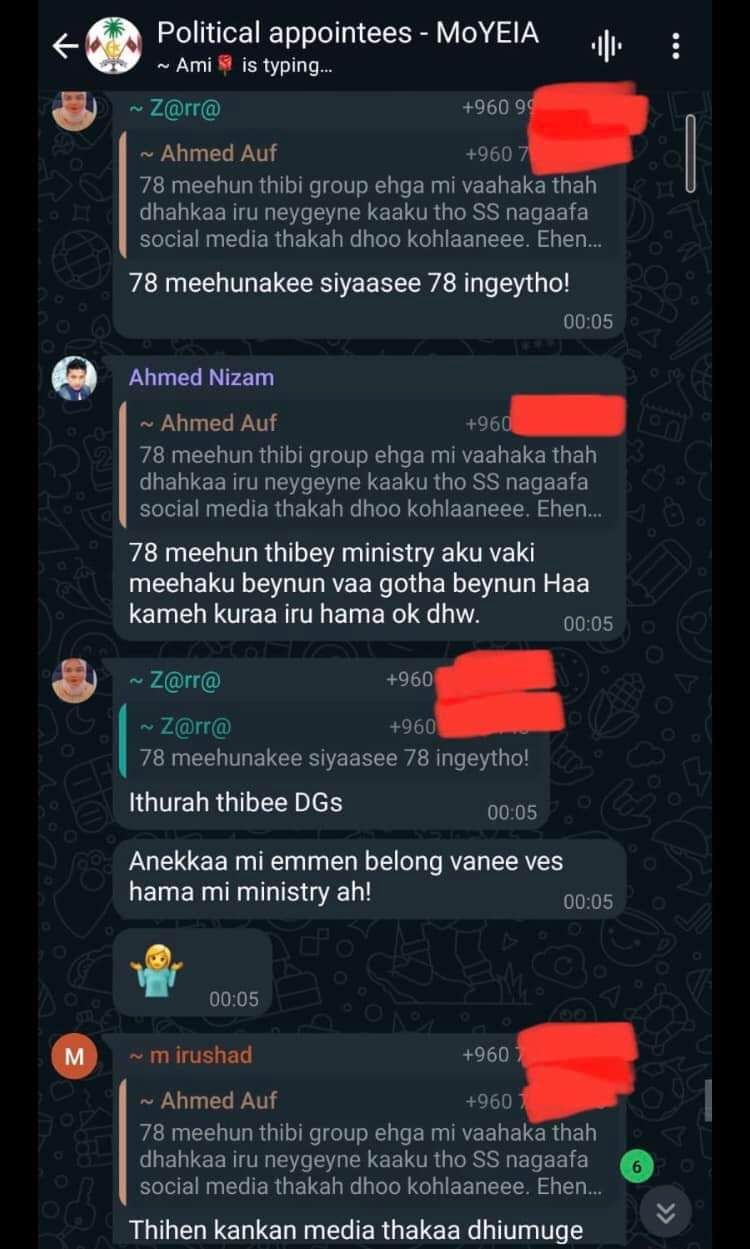This screenshot has width=750, height=1249.
Task: Open quoted Z@rr@ message about siyaasee 78
Action: [335, 742]
